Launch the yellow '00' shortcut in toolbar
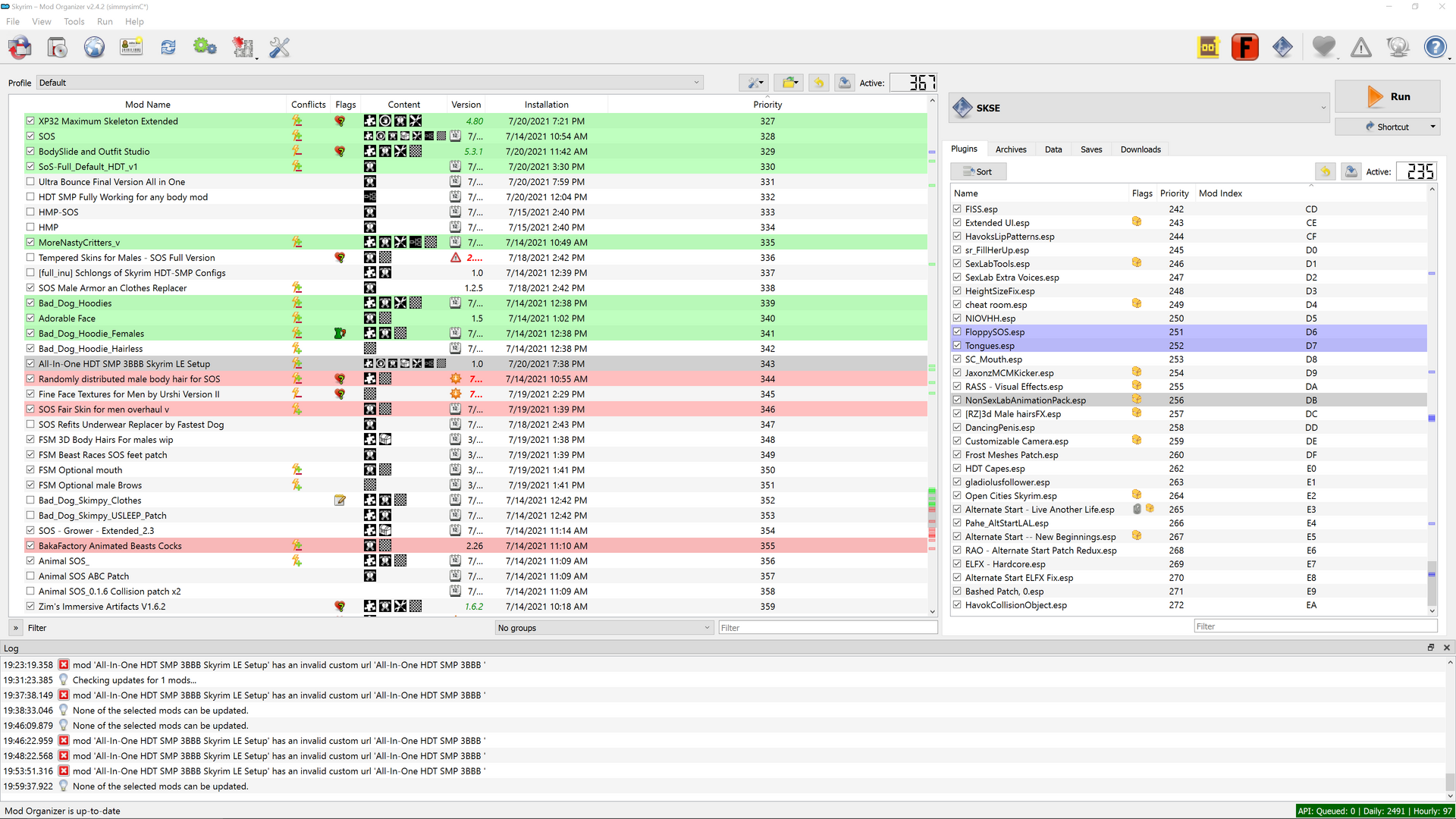This screenshot has height=819, width=1456. click(x=1208, y=48)
